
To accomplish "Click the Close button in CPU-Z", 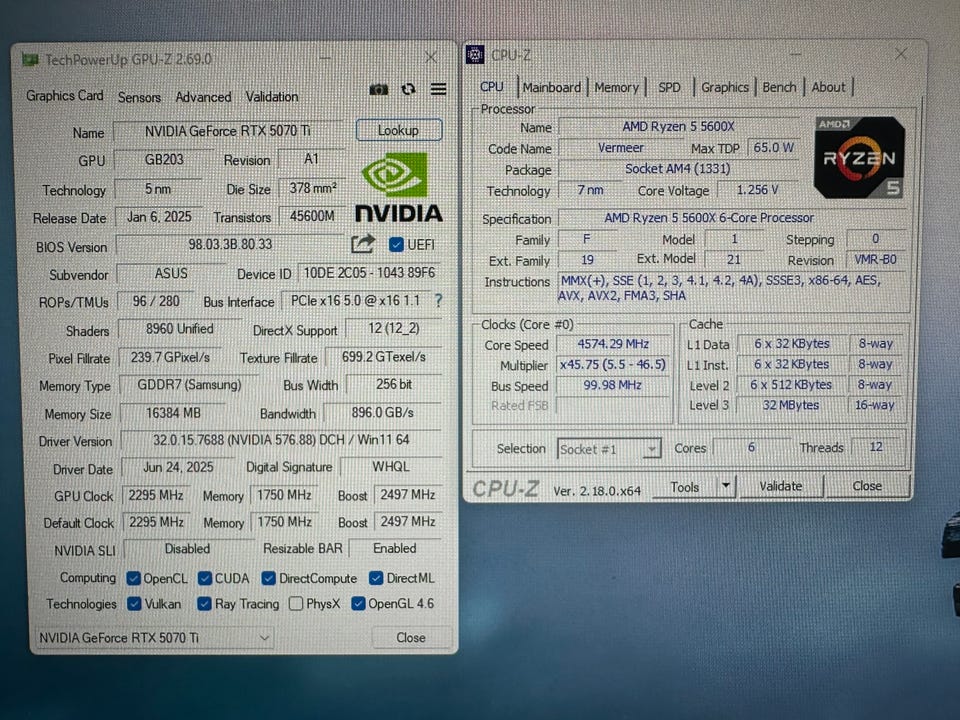I will point(867,486).
